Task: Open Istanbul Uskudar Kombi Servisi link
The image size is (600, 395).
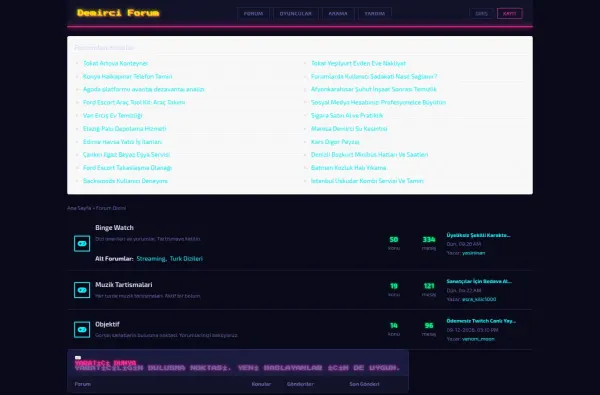Action: click(367, 181)
